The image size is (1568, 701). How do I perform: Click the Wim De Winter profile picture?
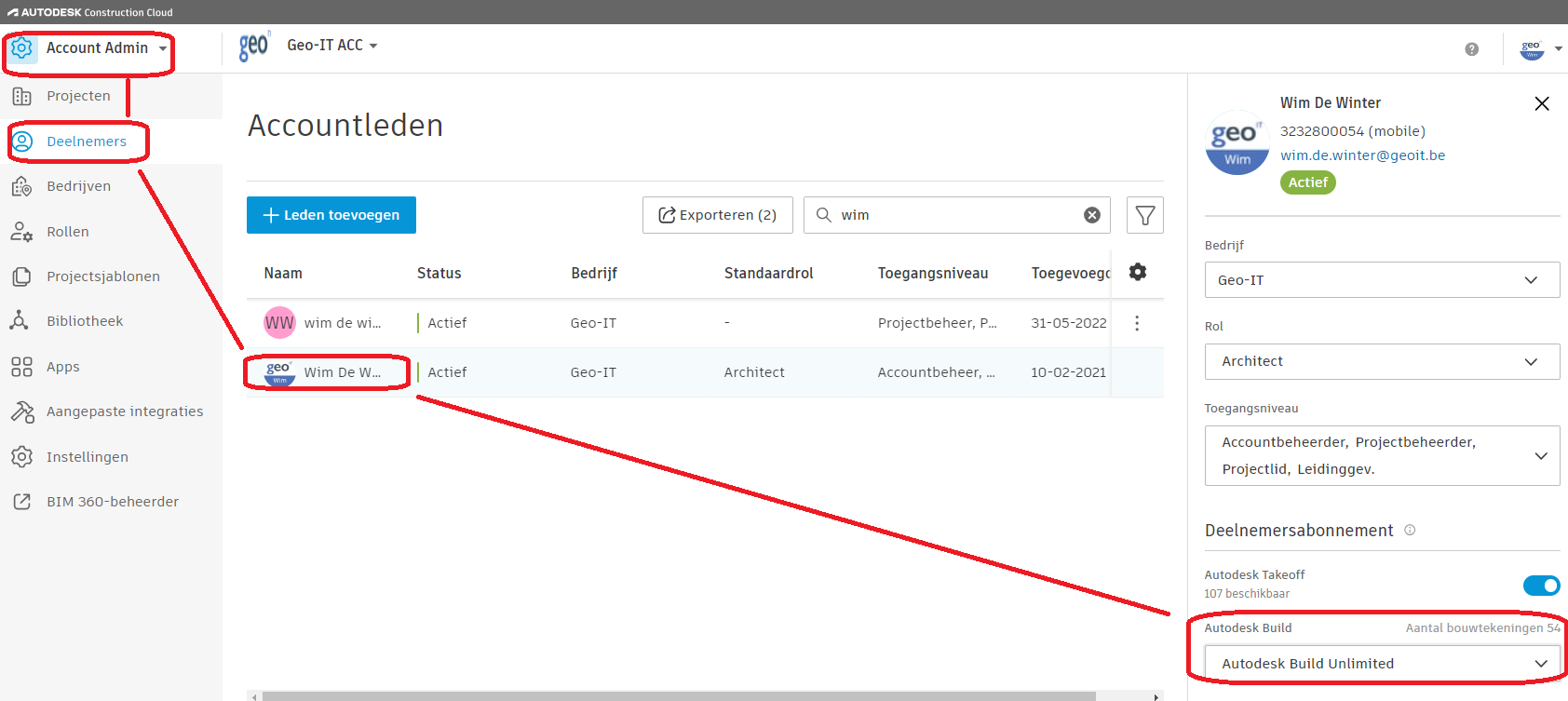click(x=1237, y=143)
